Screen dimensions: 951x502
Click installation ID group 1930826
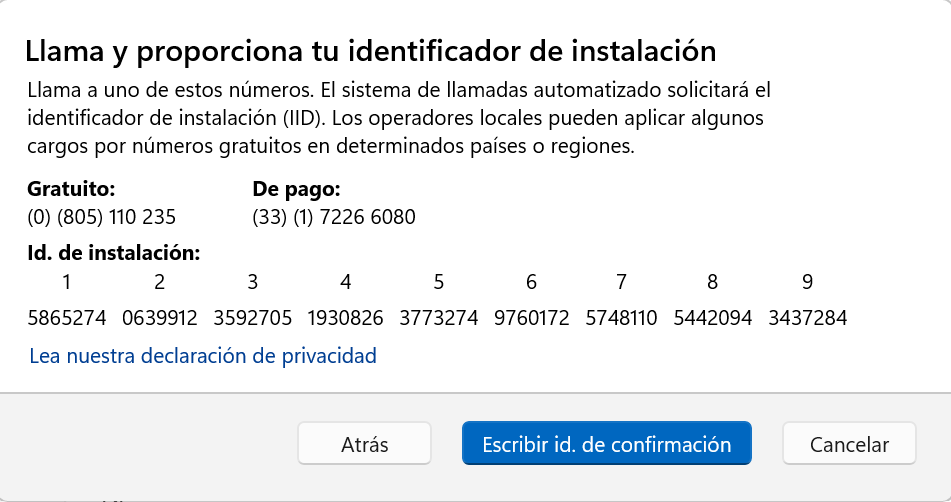345,318
